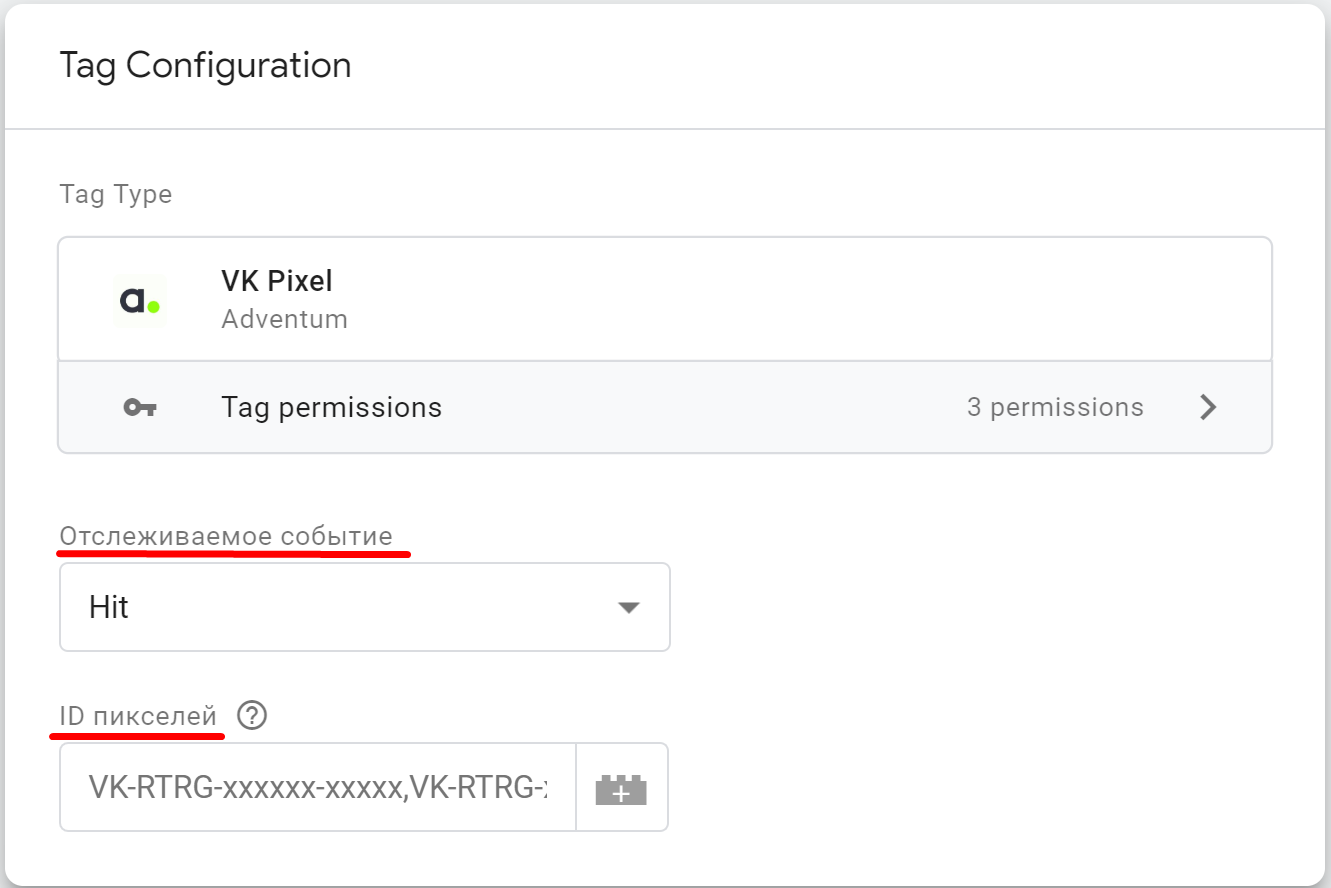Click the dropdown arrow of event selector

(x=628, y=607)
